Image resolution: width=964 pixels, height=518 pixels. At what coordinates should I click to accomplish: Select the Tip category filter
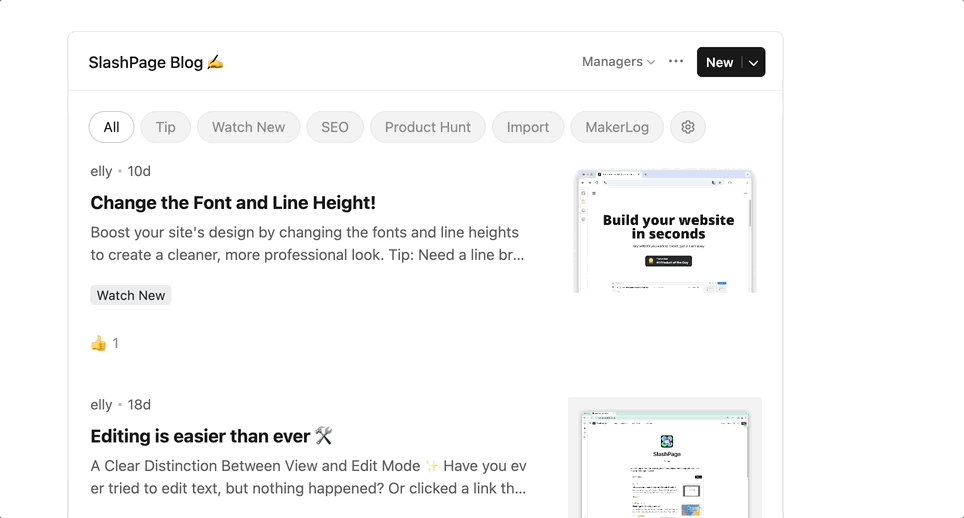[165, 127]
